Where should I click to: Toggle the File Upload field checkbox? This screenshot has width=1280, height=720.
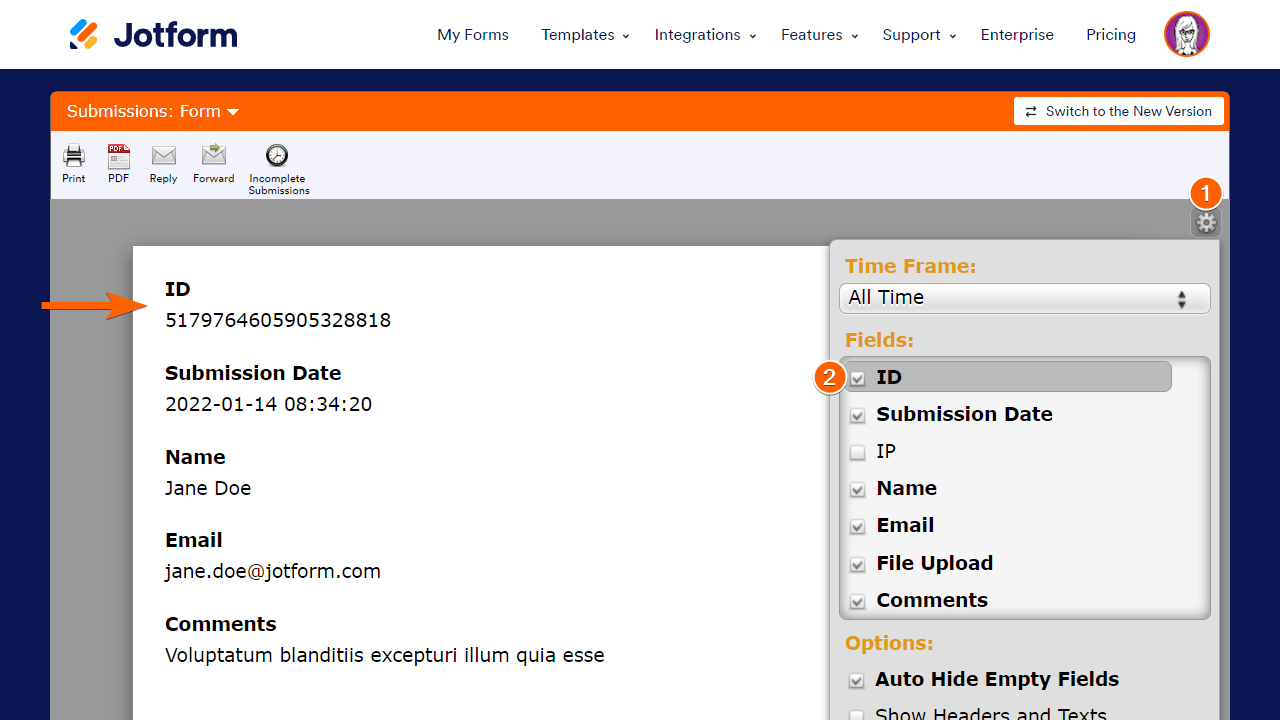coord(858,564)
